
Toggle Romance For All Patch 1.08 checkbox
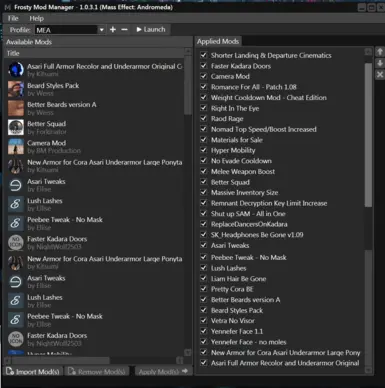tap(203, 87)
